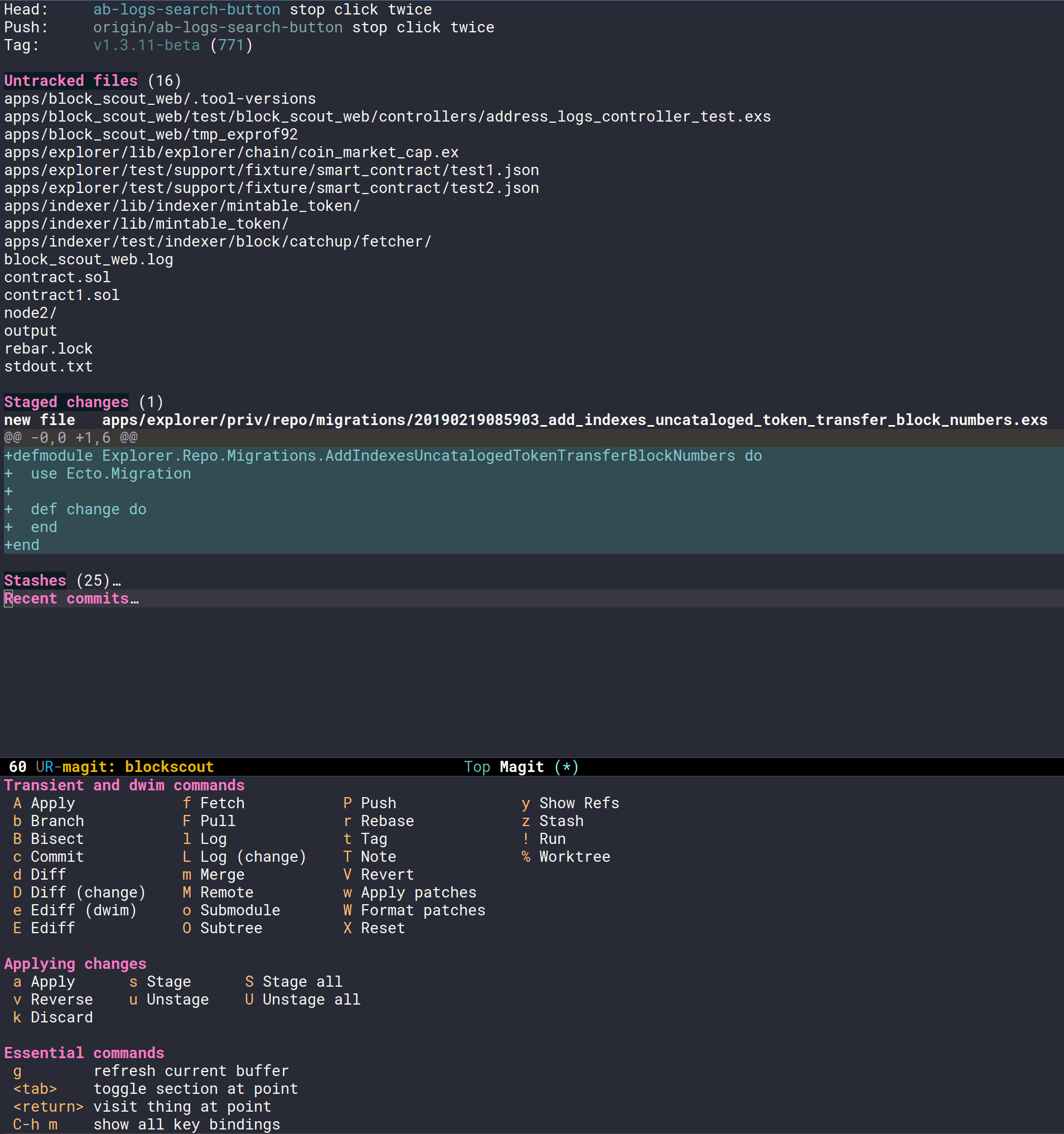Viewport: 1064px width, 1134px height.
Task: Click the 'use Ecto.Migration' diff line
Action: click(x=98, y=474)
